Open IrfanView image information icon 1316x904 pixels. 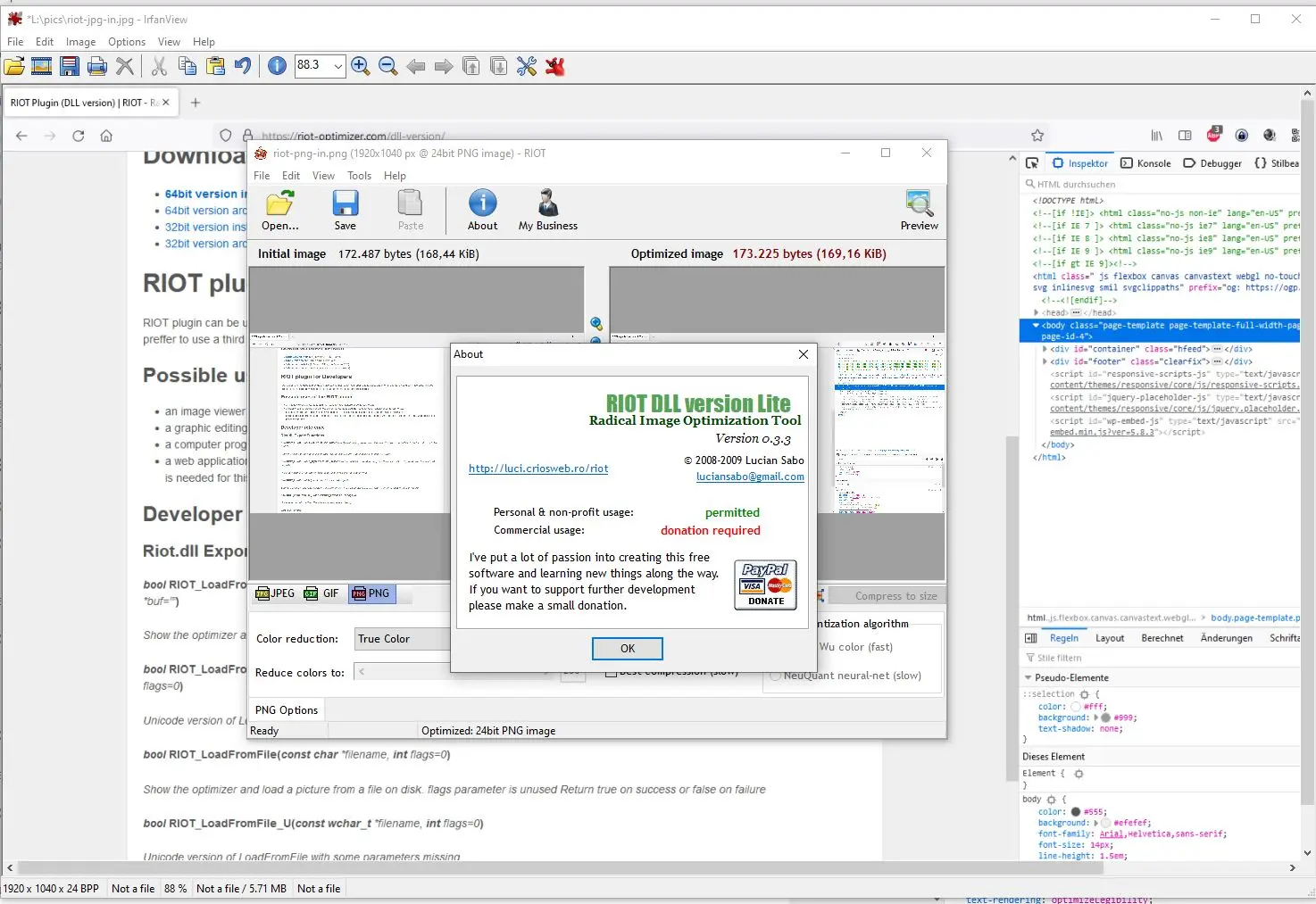pyautogui.click(x=278, y=66)
